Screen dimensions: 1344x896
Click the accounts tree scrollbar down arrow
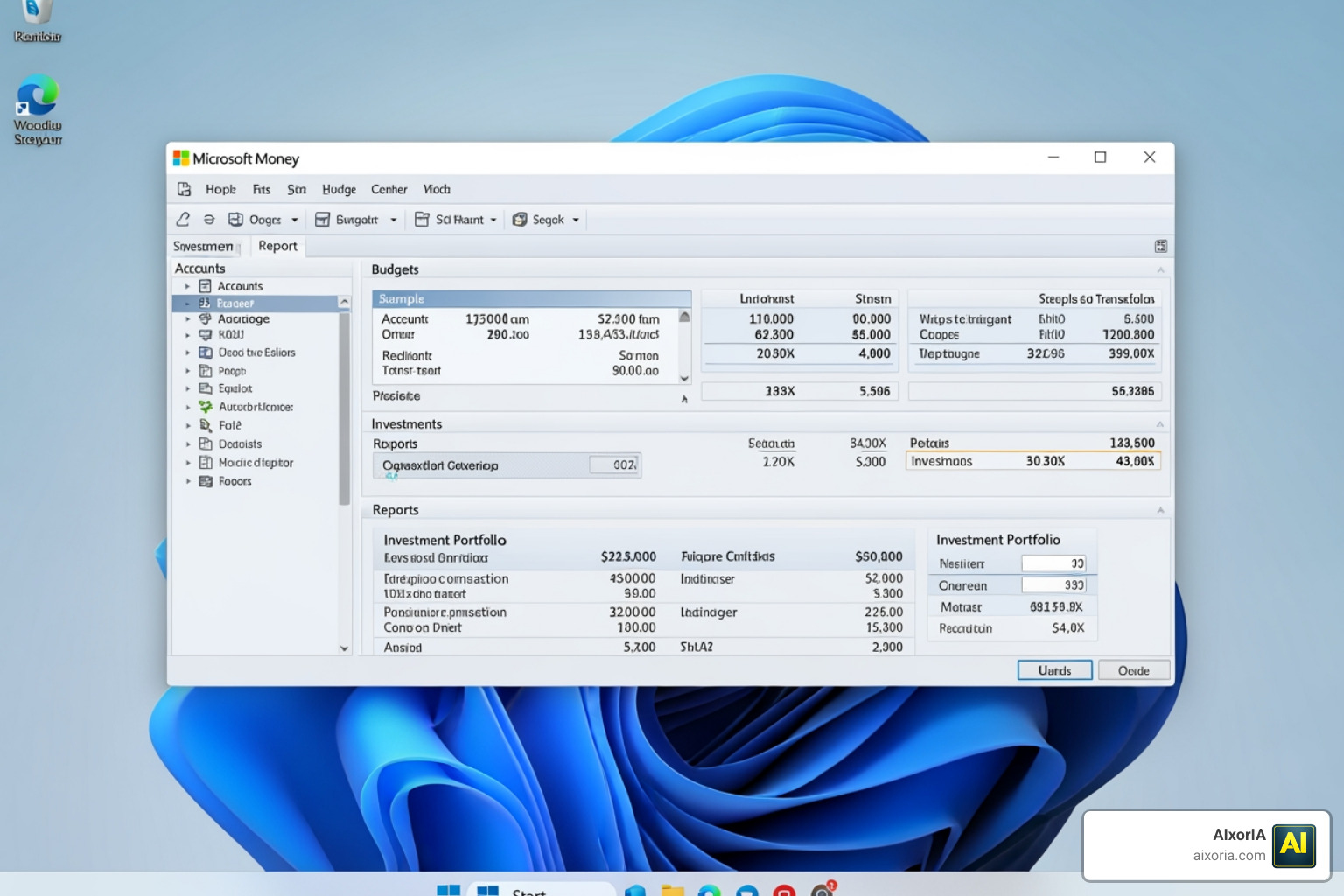click(344, 648)
